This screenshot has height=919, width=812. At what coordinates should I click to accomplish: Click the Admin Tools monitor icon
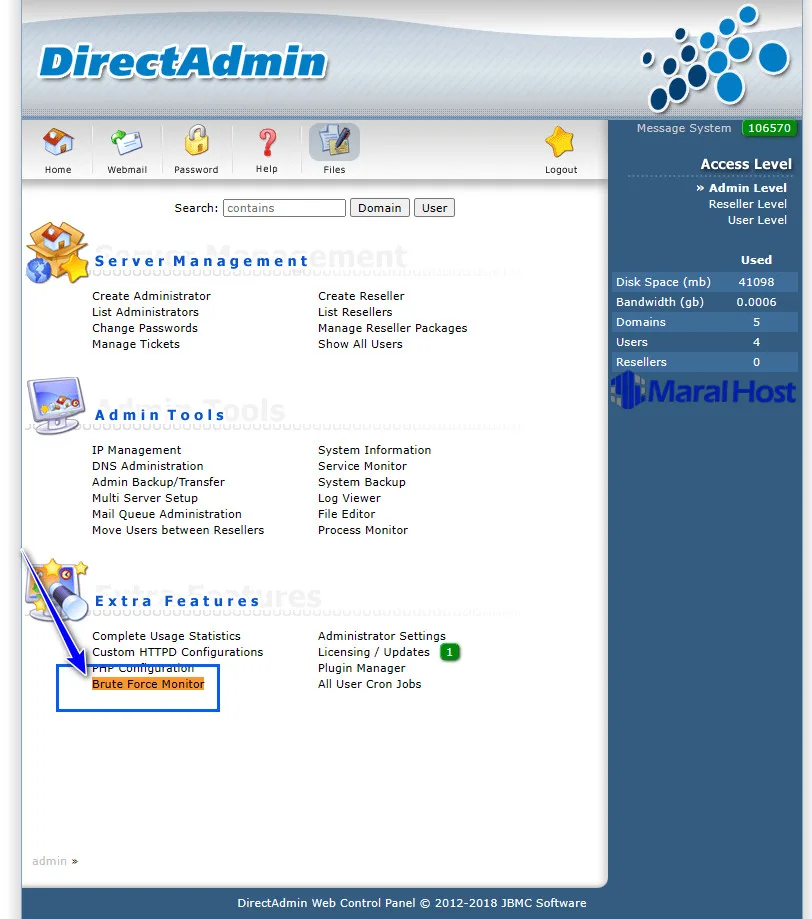(x=55, y=405)
